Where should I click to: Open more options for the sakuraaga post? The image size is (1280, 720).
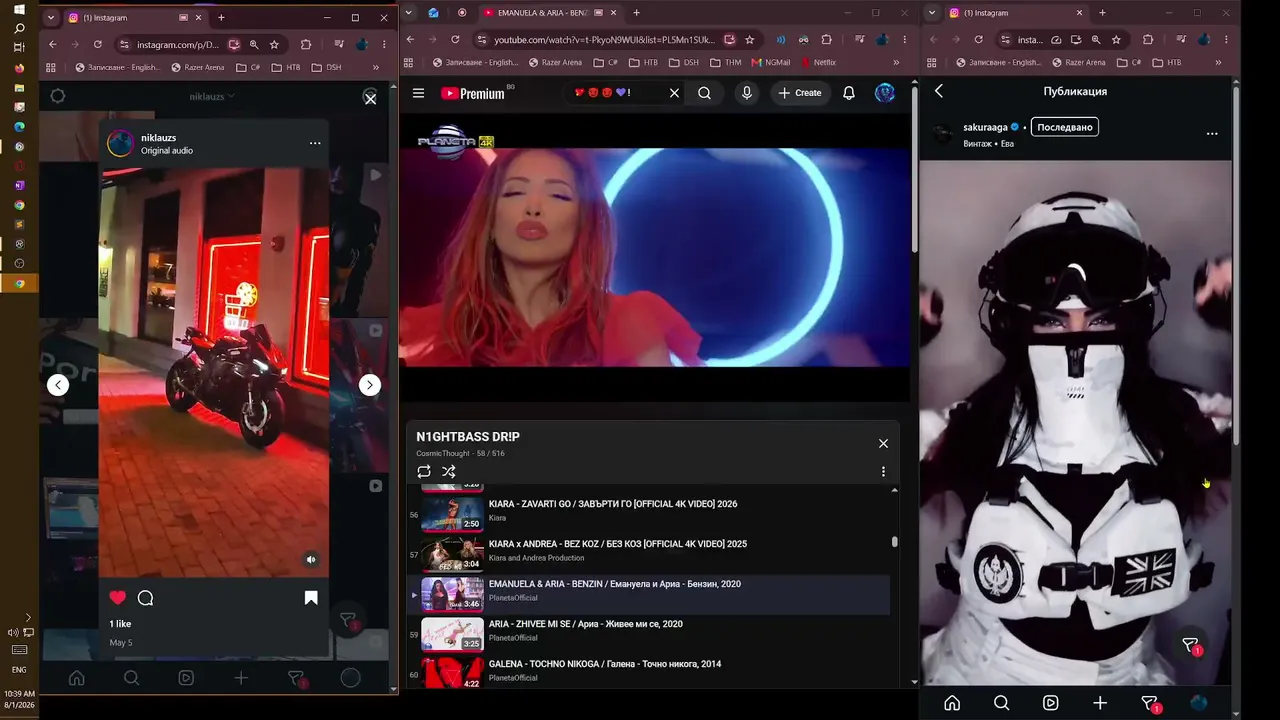coord(1212,133)
